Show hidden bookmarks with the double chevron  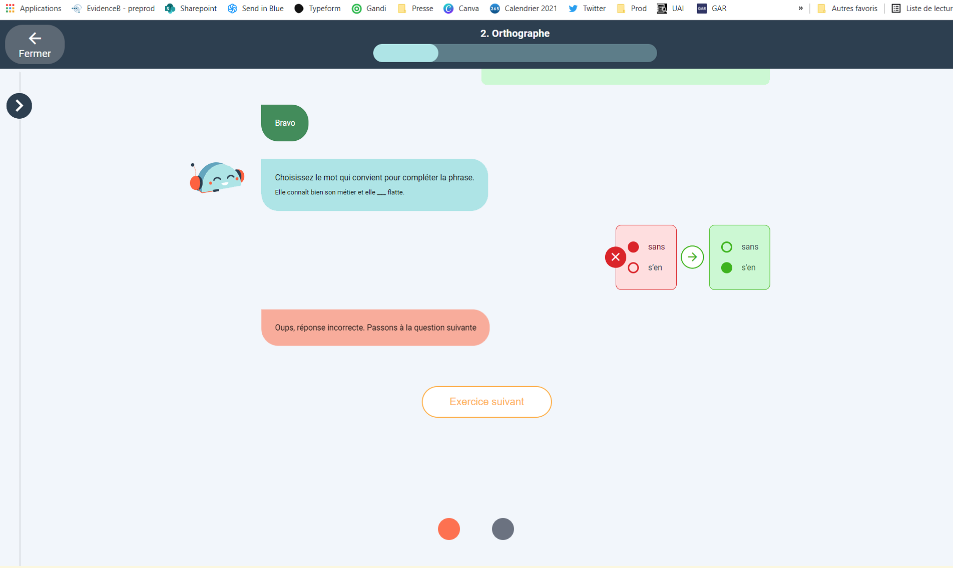800,8
